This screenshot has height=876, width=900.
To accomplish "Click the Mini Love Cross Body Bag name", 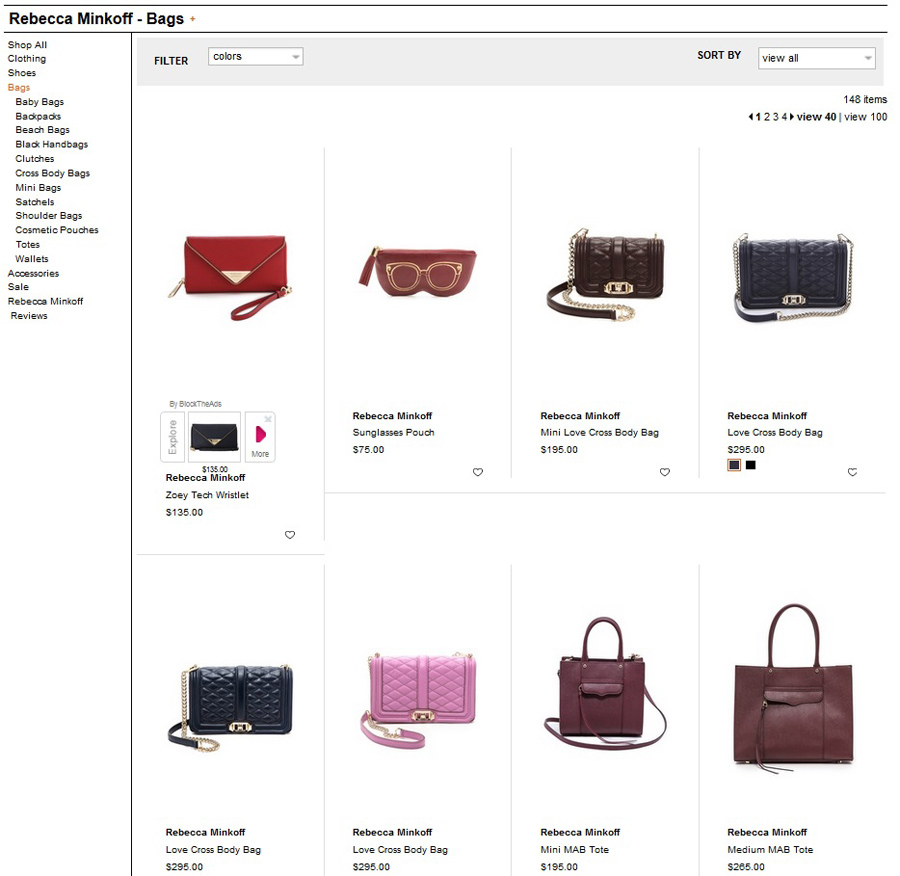I will pos(599,432).
